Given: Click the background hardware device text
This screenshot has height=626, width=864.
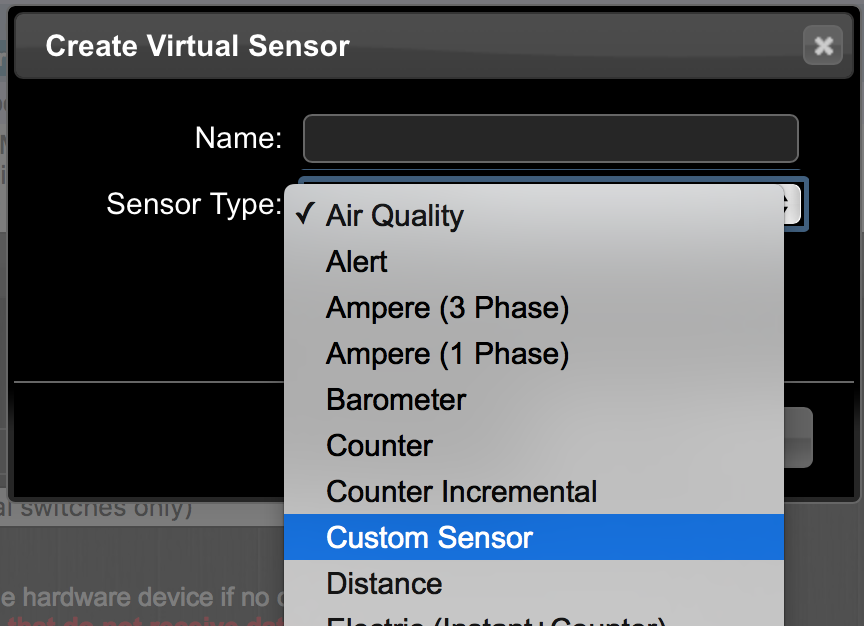Looking at the screenshot, I should coord(142,598).
